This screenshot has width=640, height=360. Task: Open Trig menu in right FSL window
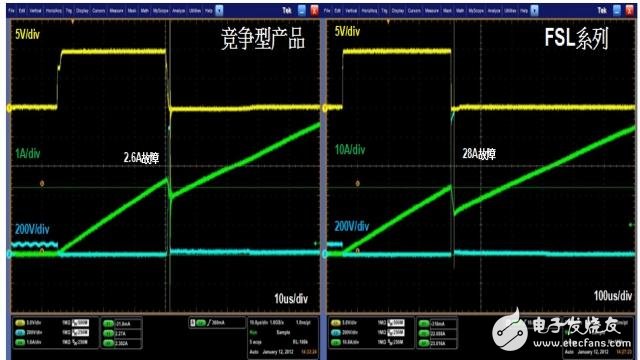point(384,11)
